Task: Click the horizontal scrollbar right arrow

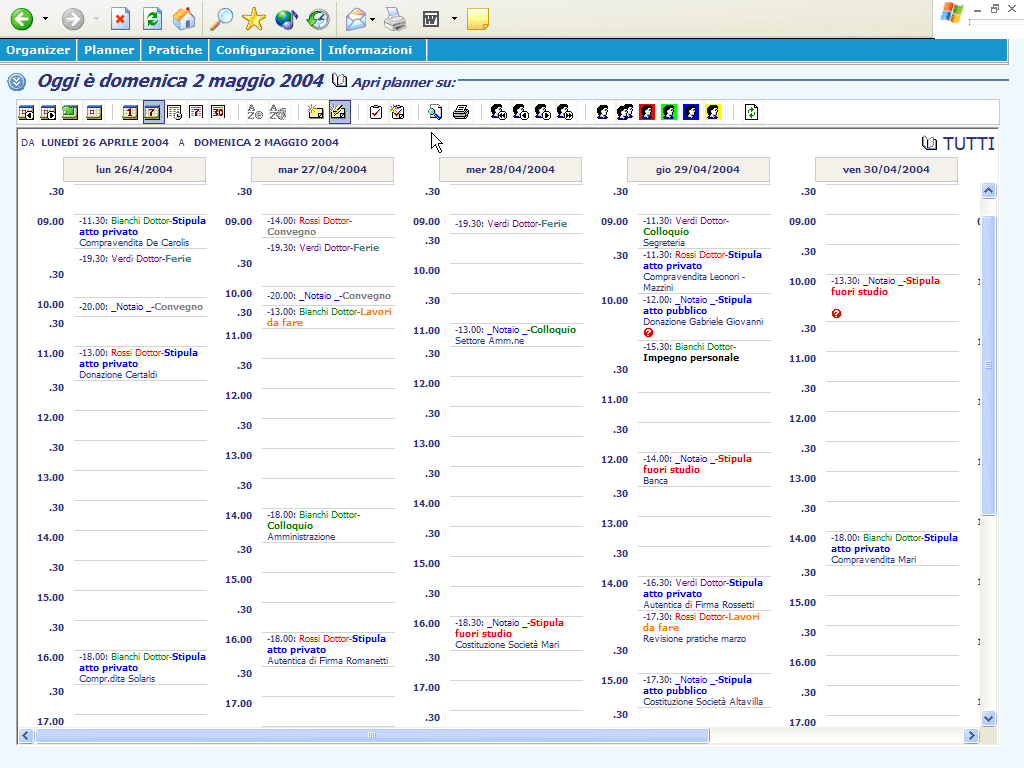Action: (x=972, y=736)
